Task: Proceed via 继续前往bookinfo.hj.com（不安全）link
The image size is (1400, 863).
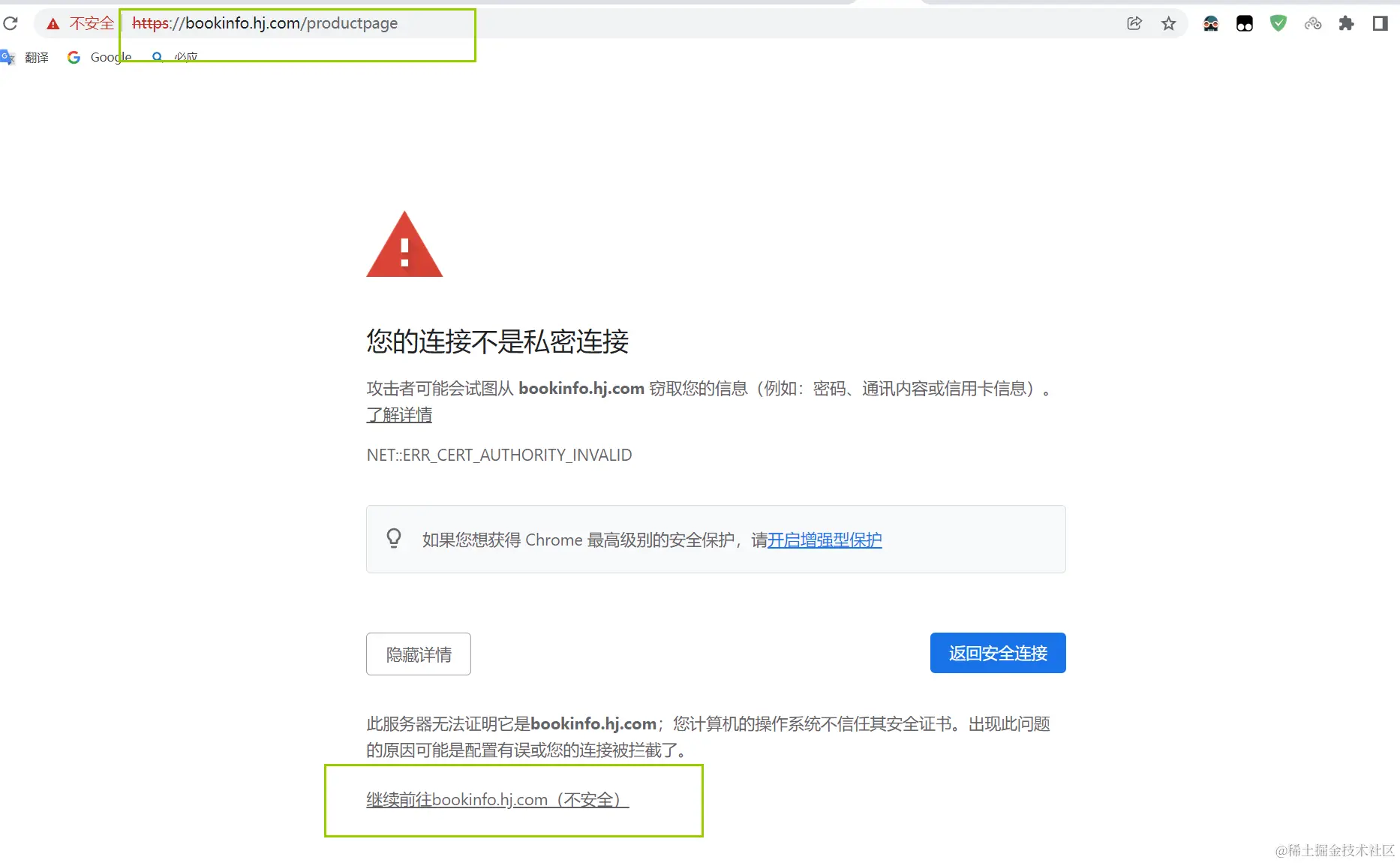Action: (x=497, y=799)
